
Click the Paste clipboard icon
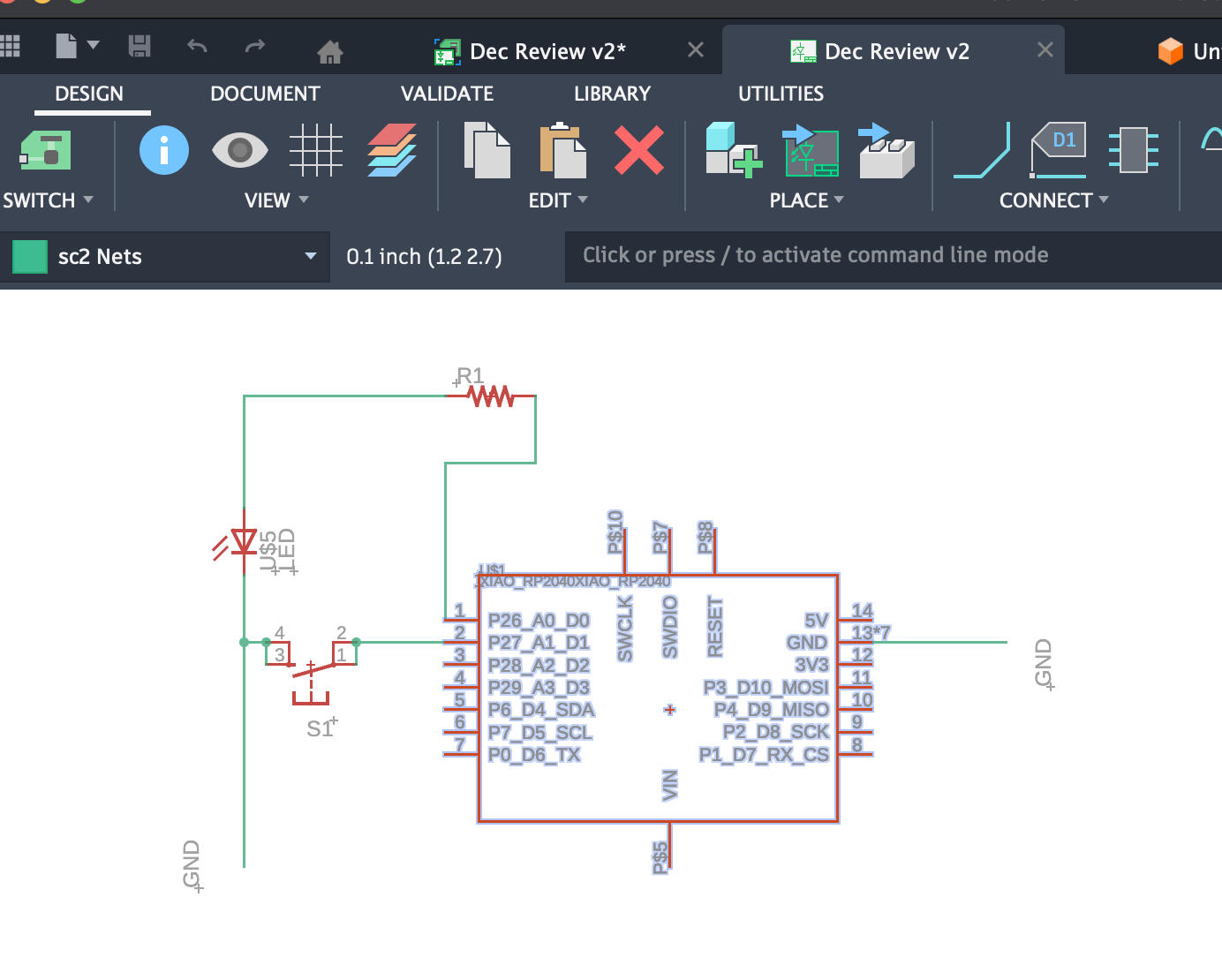(x=562, y=150)
